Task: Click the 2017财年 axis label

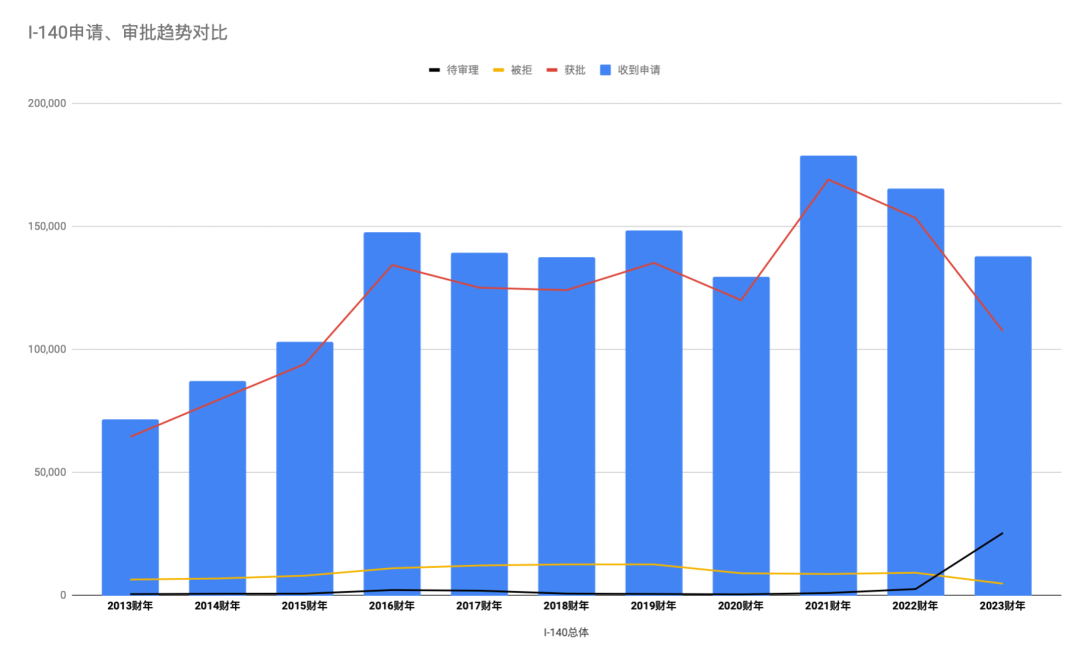Action: pos(479,606)
